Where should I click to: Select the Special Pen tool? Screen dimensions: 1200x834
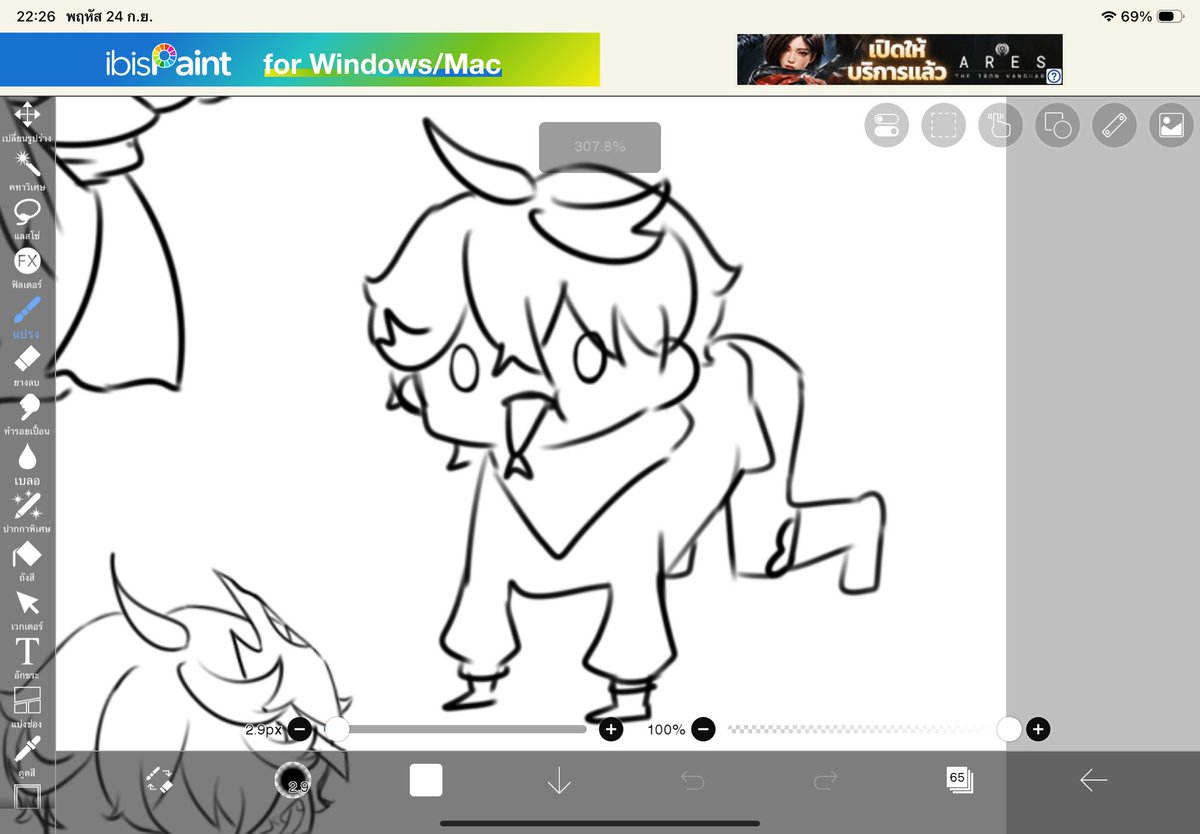click(27, 505)
